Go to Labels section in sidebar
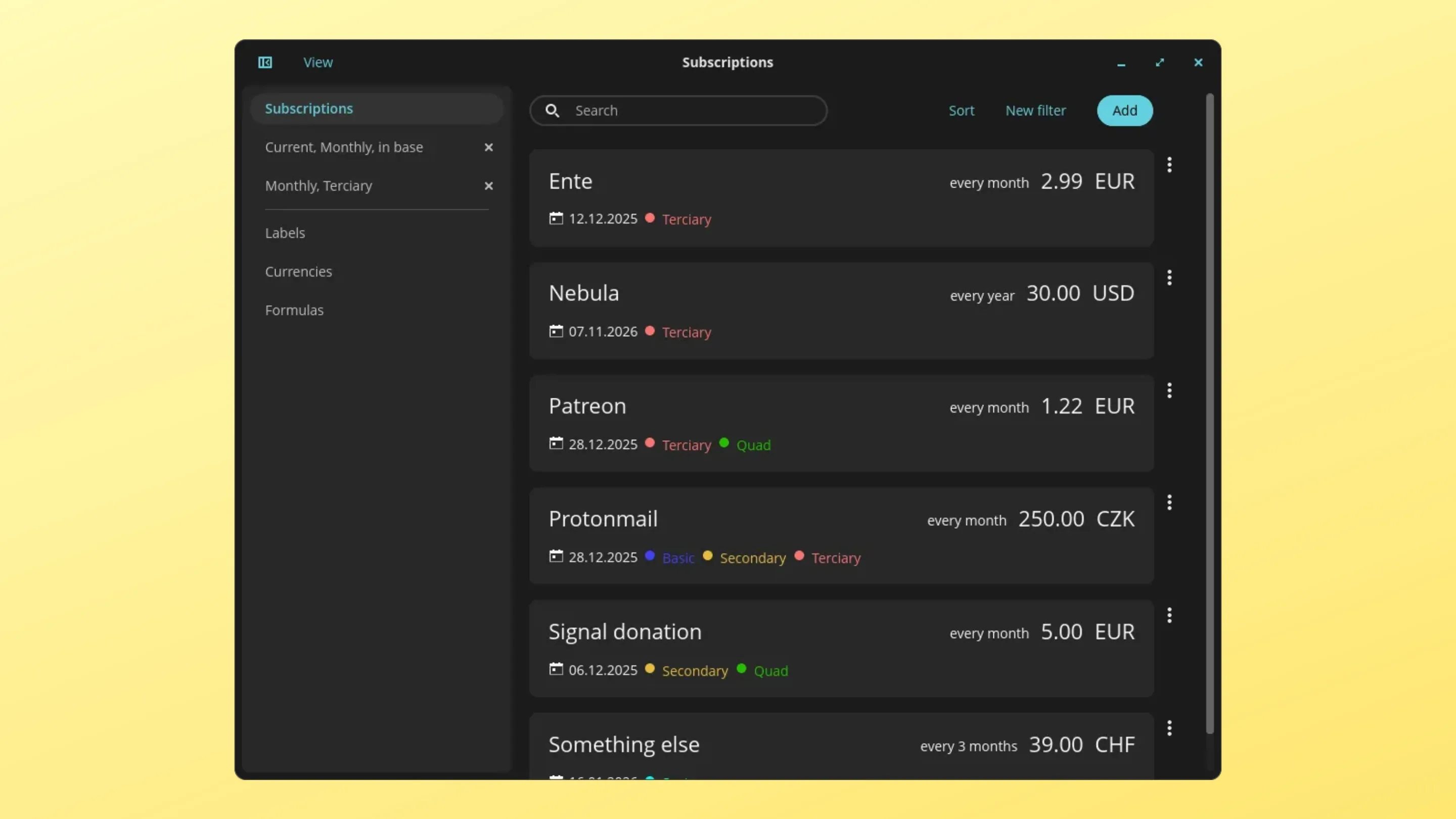Screen dimensions: 1456x819 [x=285, y=233]
